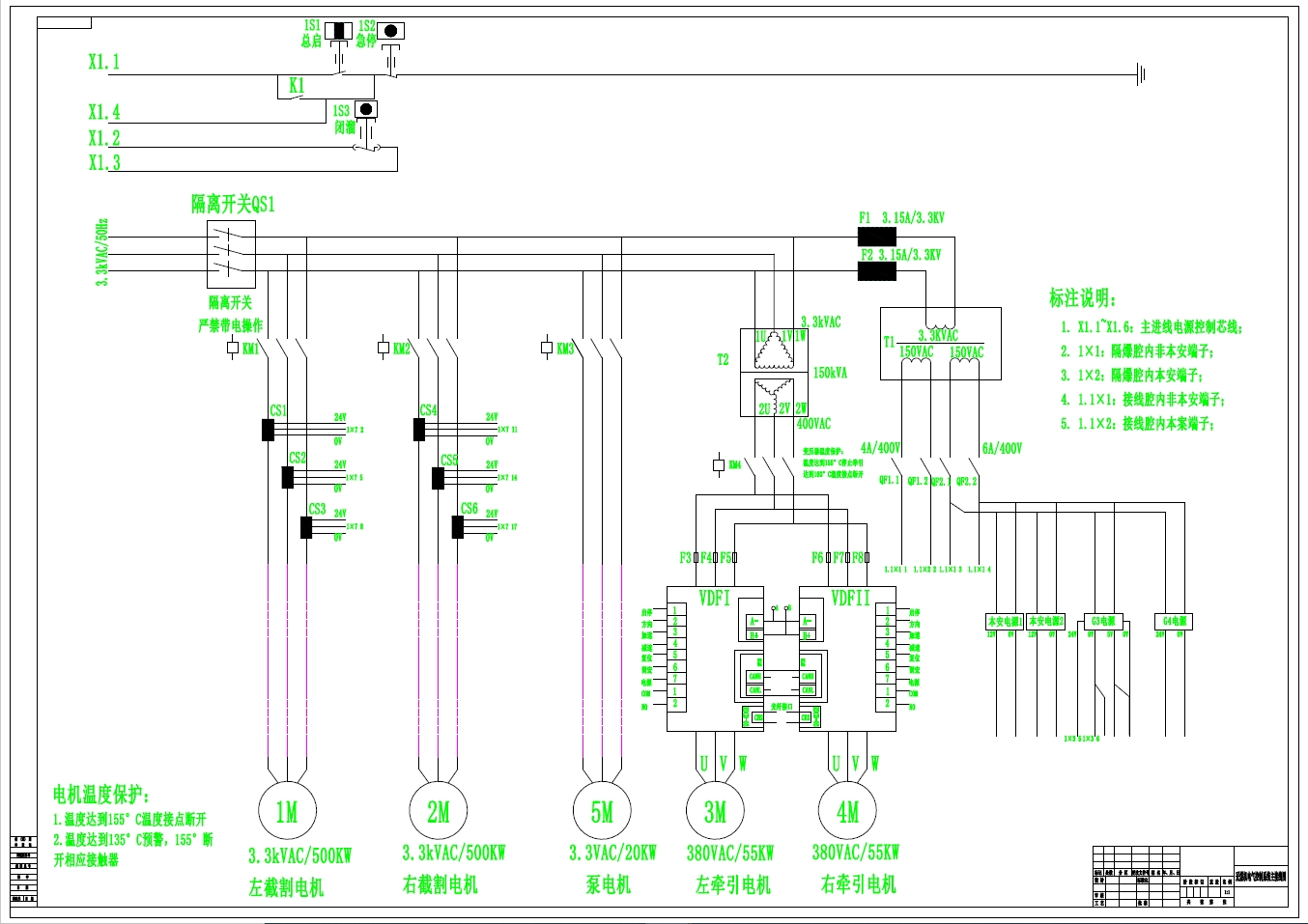The width and height of the screenshot is (1308, 924).
Task: Click the X1.4 terminal label
Action: pyautogui.click(x=104, y=112)
